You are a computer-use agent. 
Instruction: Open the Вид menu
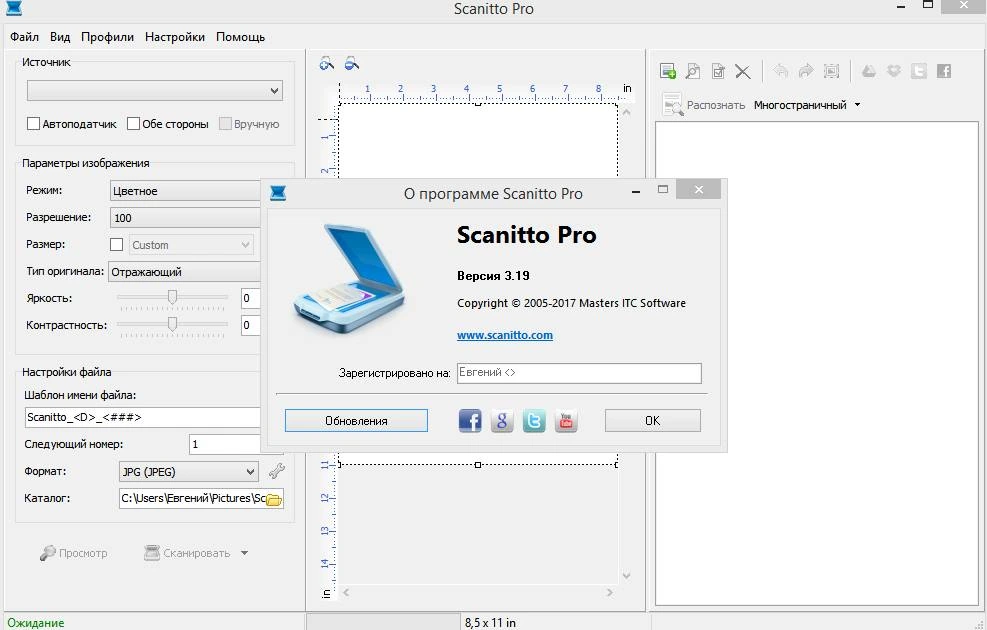pos(60,37)
